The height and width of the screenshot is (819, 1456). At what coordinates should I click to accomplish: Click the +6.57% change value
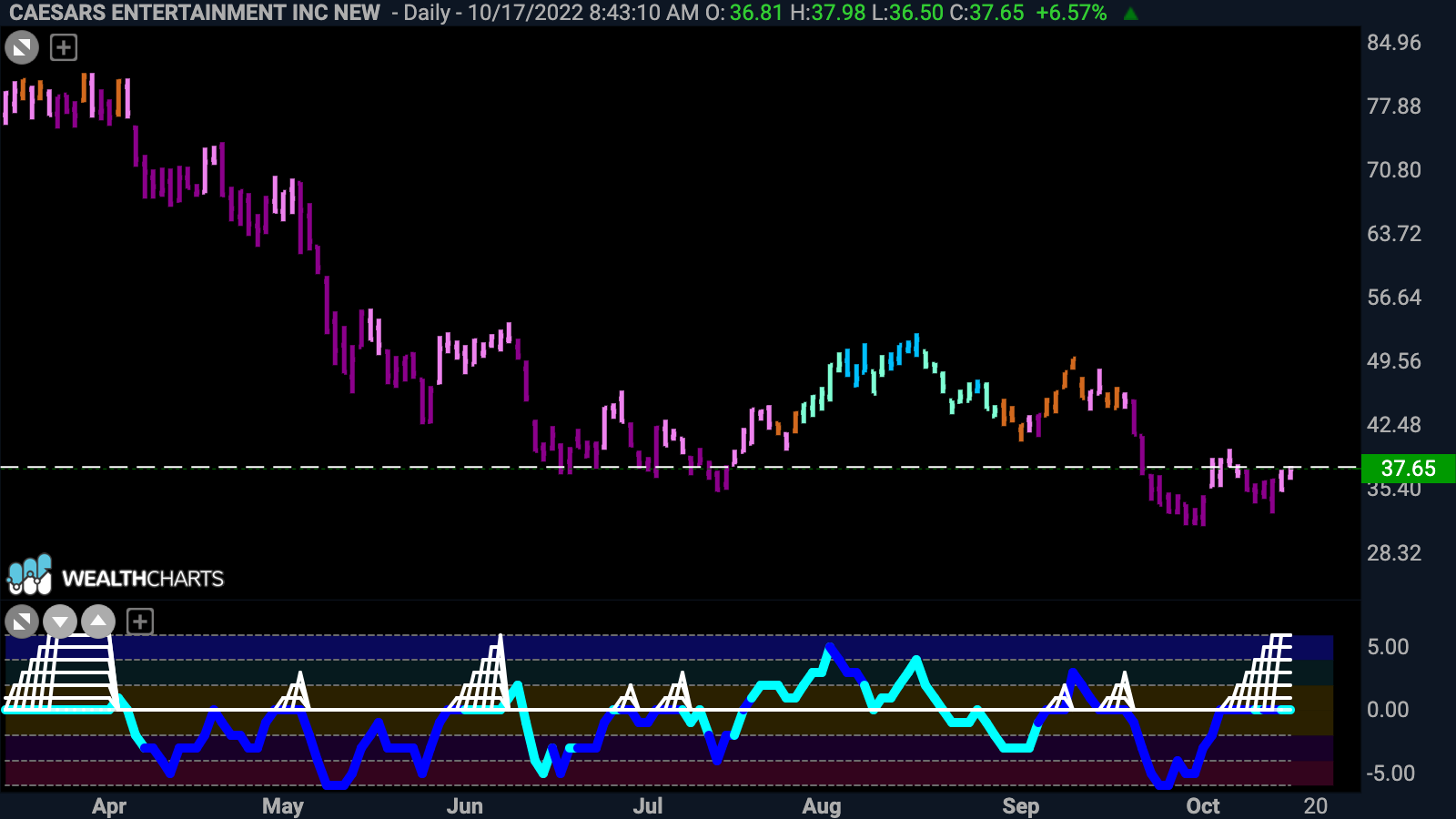coord(1071,13)
